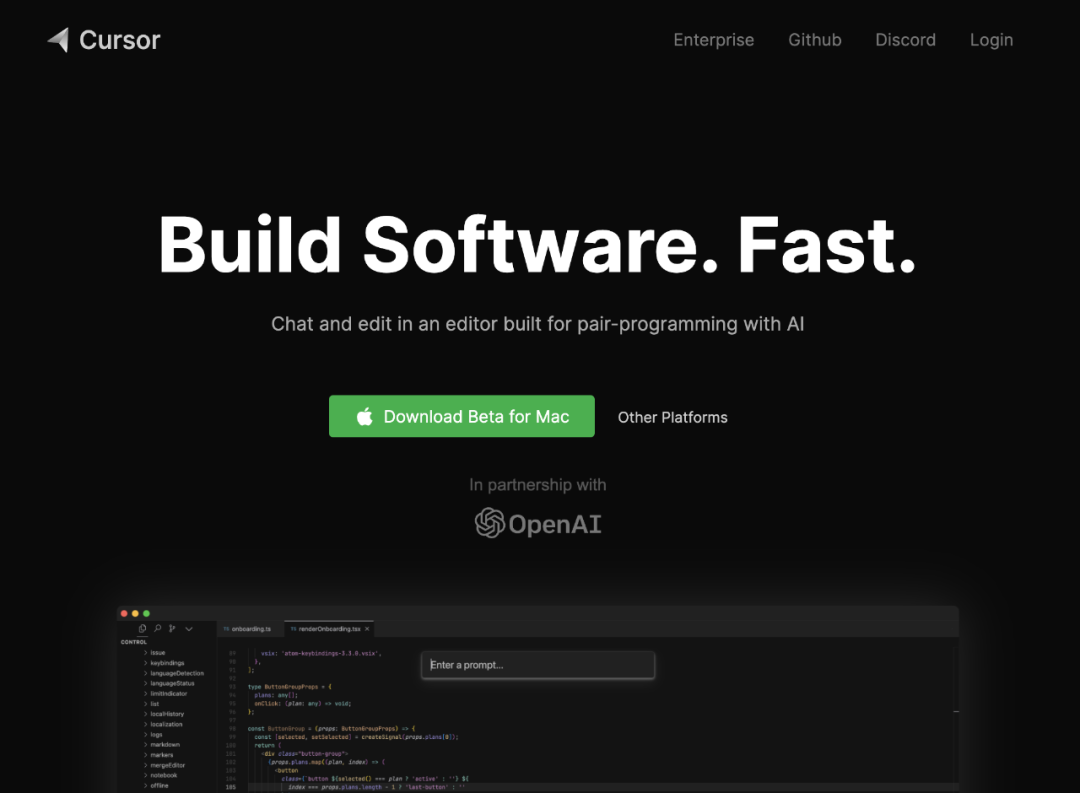The width and height of the screenshot is (1080, 793).
Task: Click code line 'const ButtonGroup = (props'
Action: pyautogui.click(x=331, y=728)
